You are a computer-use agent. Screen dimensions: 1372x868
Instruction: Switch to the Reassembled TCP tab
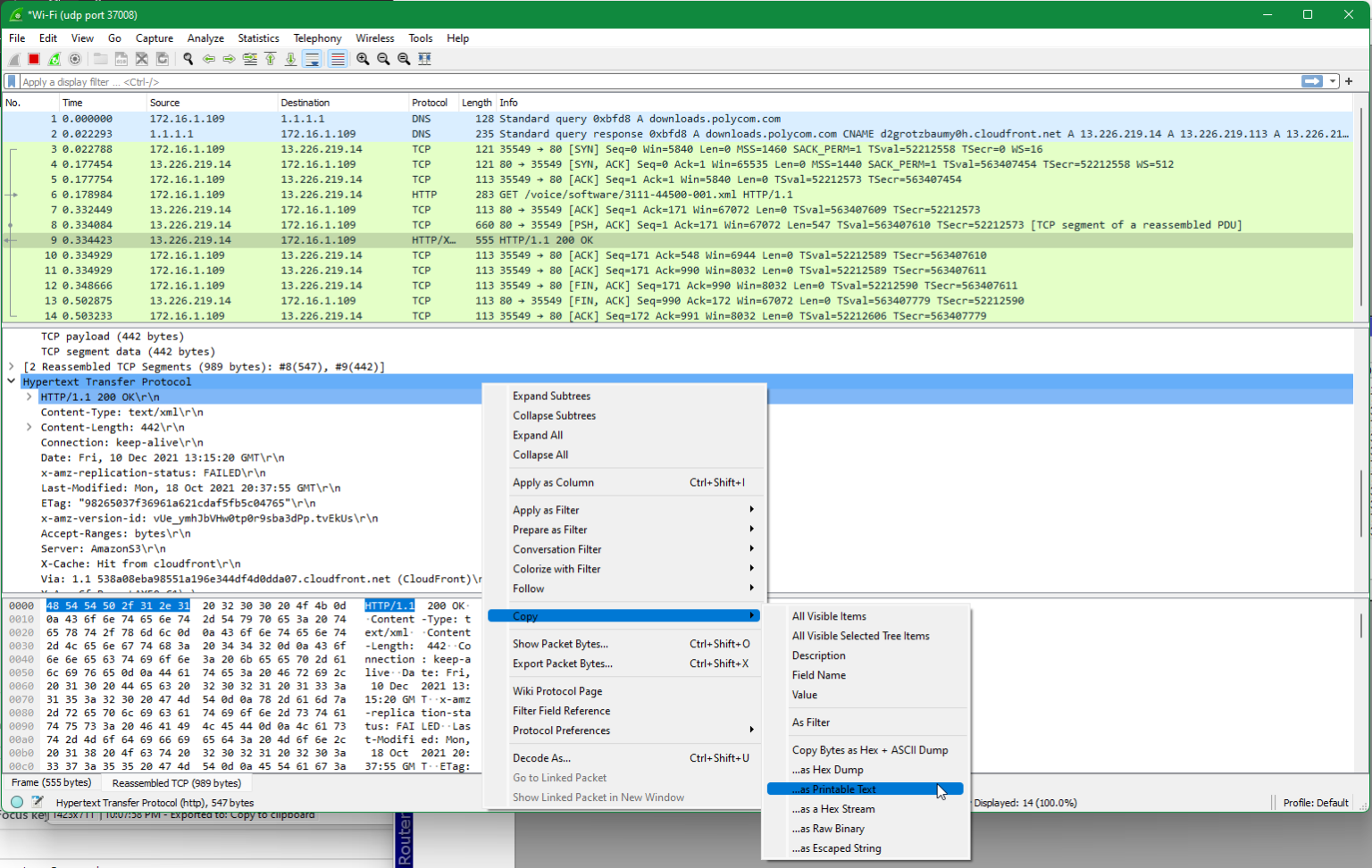[176, 782]
